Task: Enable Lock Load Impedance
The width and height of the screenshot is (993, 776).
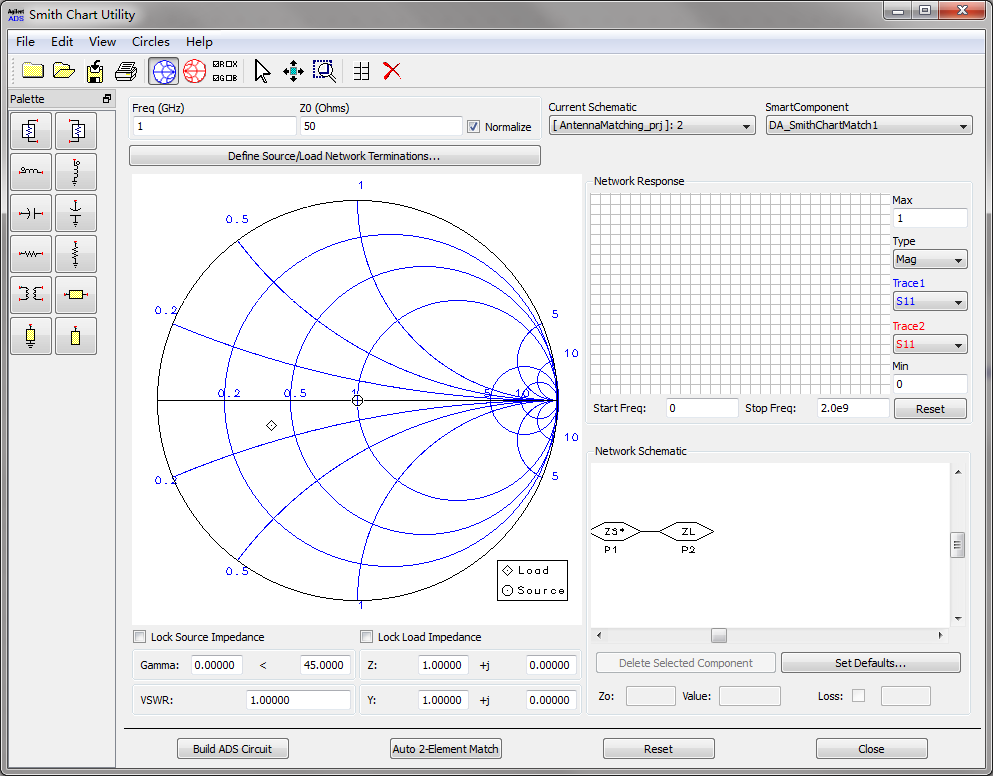Action: coord(366,637)
